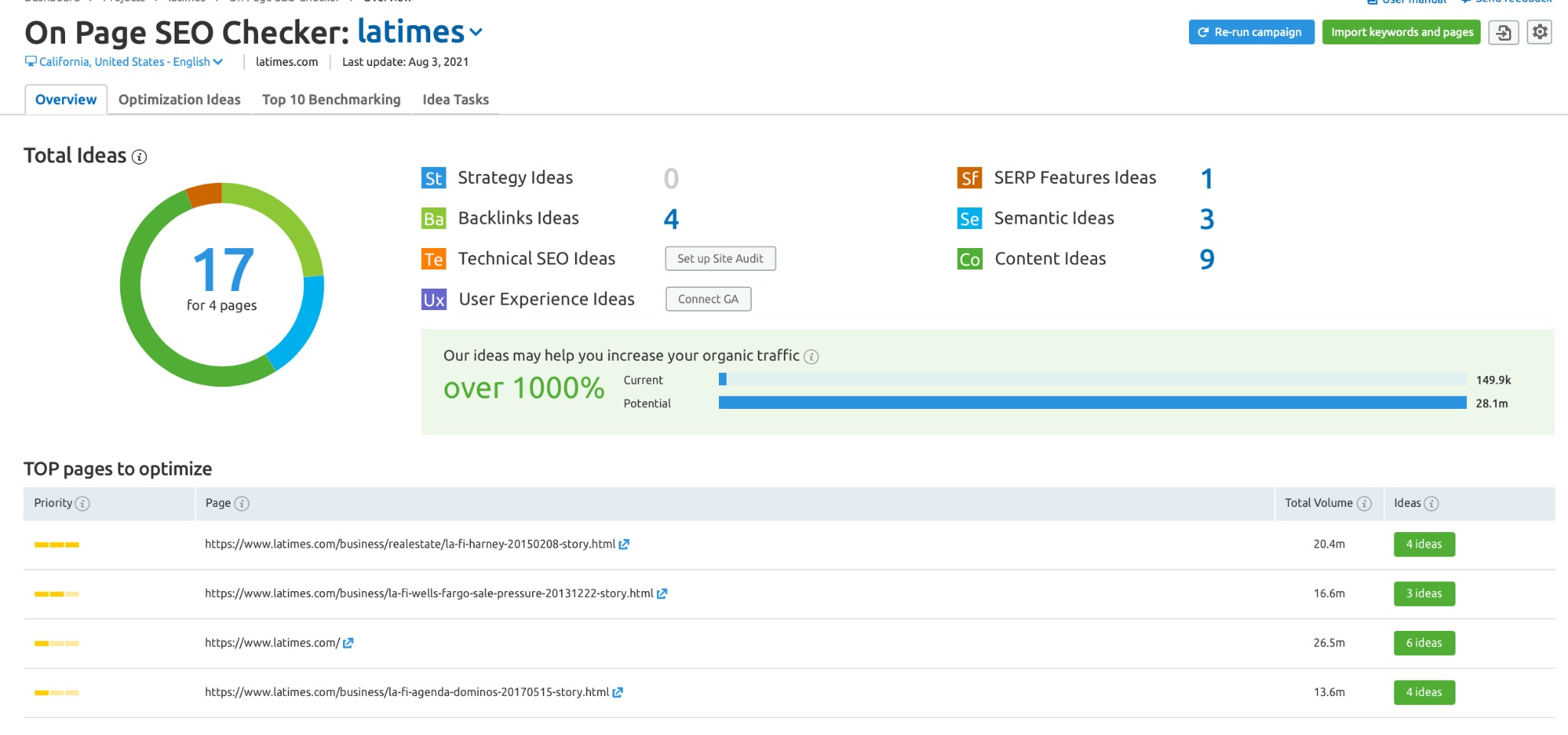This screenshot has height=735, width=1568.
Task: Click the Re-run campaign button
Action: point(1251,32)
